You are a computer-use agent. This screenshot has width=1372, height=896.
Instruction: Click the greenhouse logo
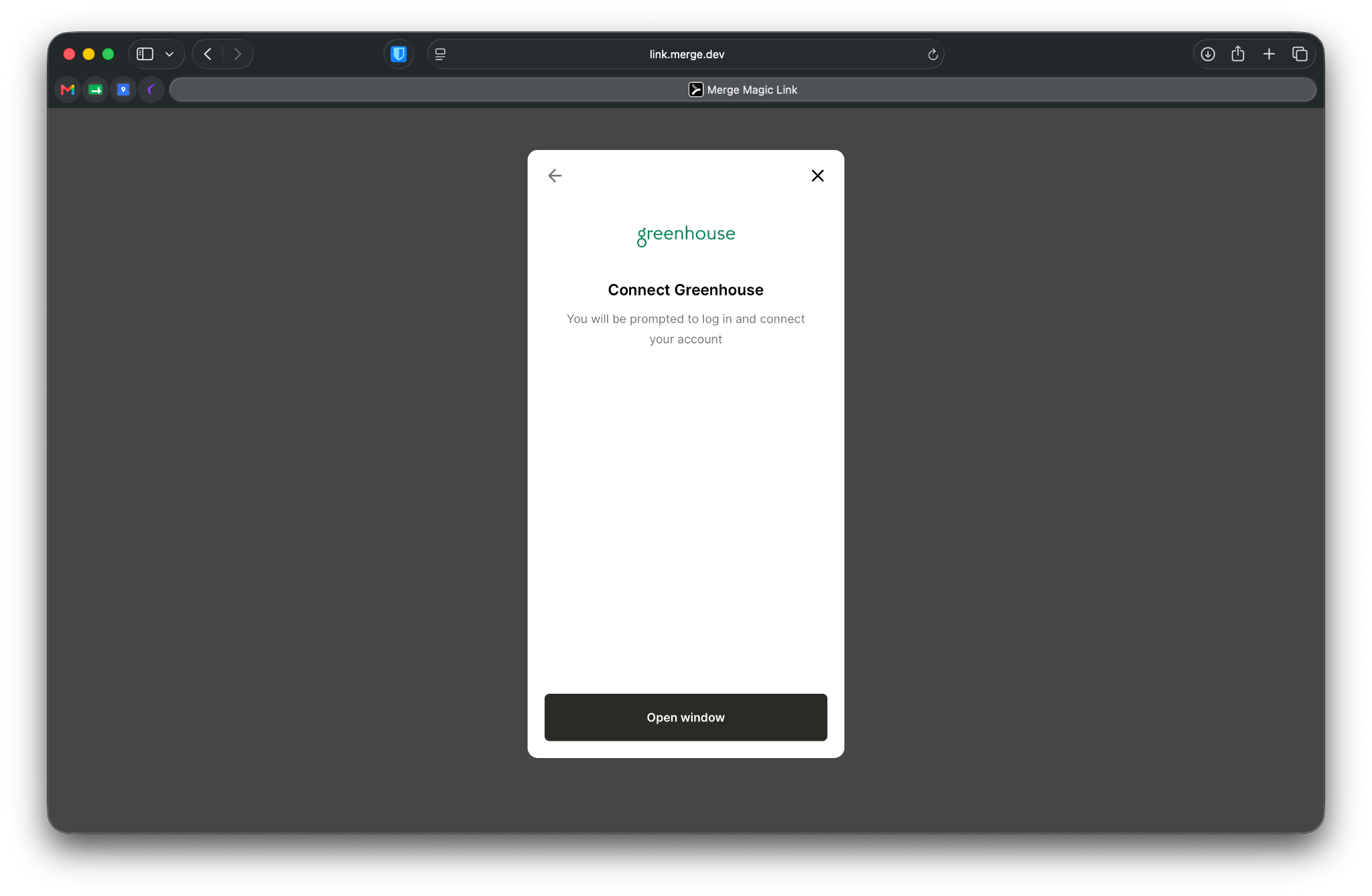685,235
